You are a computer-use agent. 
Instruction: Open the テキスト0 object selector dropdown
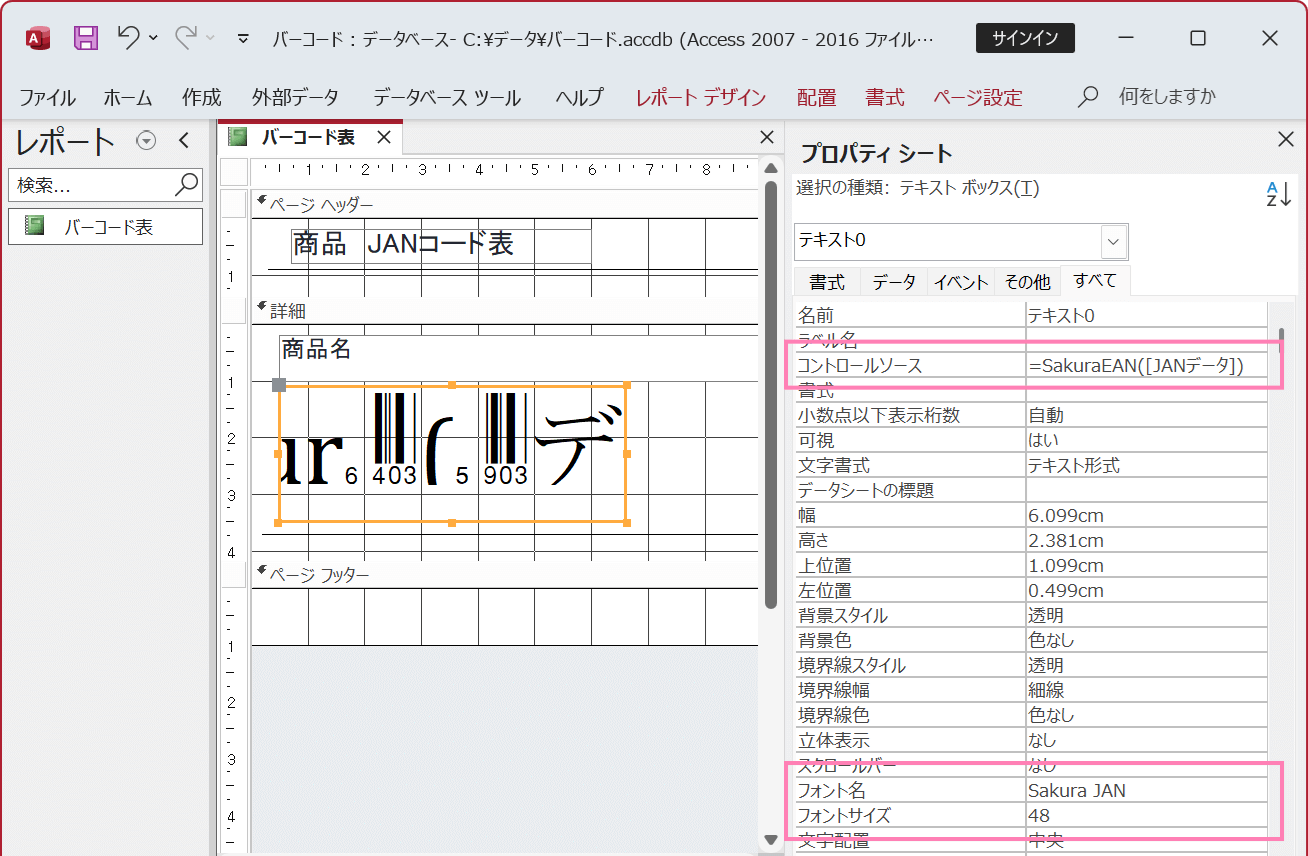[1112, 241]
